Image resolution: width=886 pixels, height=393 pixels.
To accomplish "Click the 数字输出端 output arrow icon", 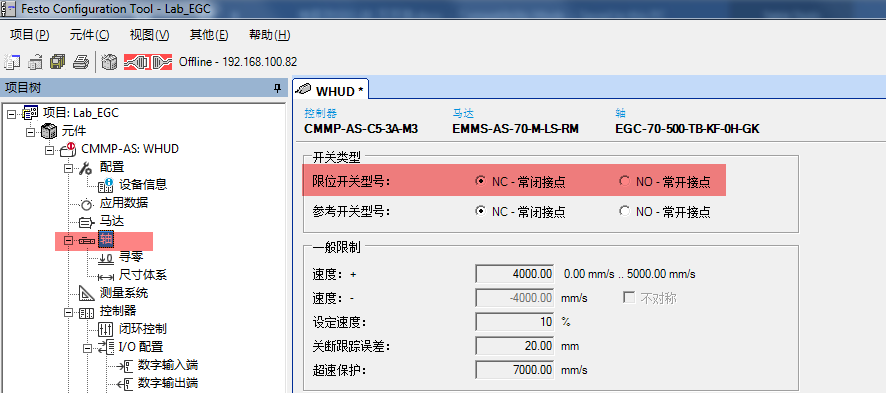I will tap(124, 384).
